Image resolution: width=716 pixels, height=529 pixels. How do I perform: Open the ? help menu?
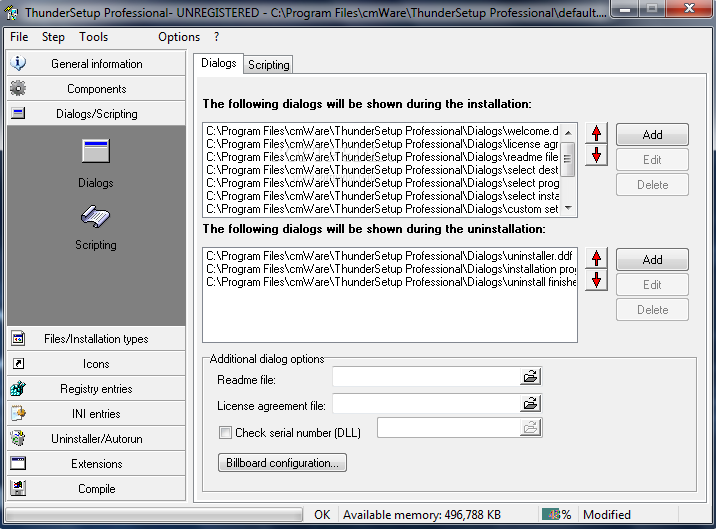[216, 37]
